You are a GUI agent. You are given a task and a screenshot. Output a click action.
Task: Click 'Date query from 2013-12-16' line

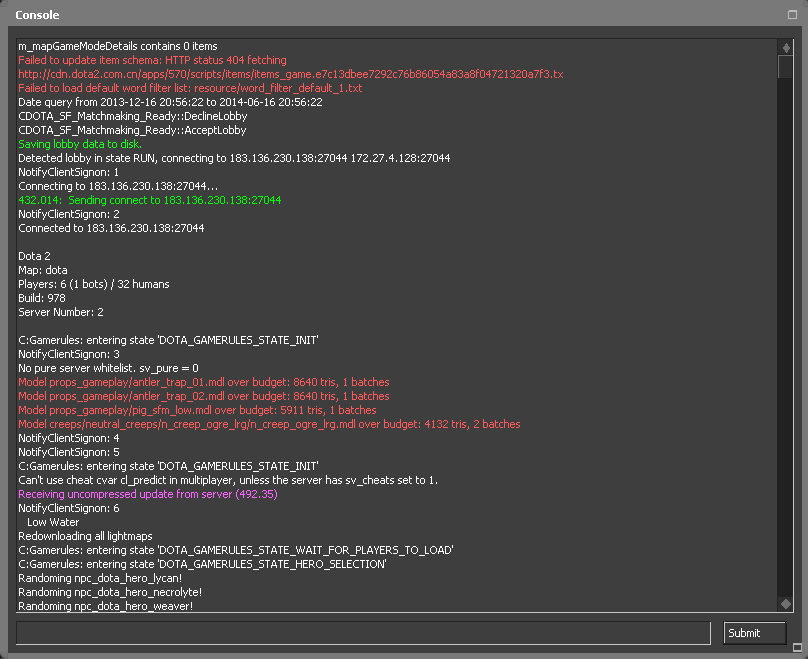click(x=170, y=102)
